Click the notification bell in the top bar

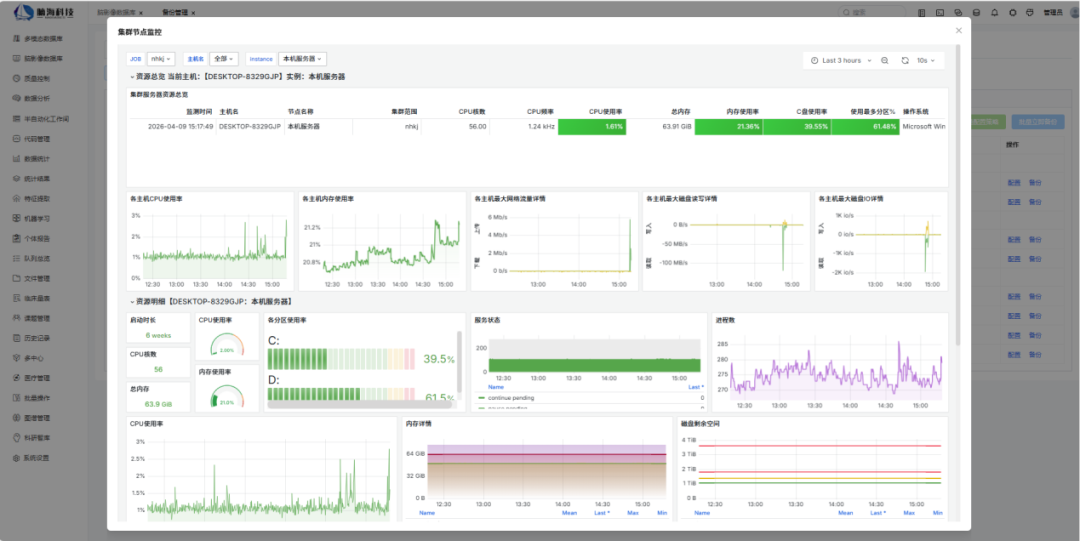point(994,12)
